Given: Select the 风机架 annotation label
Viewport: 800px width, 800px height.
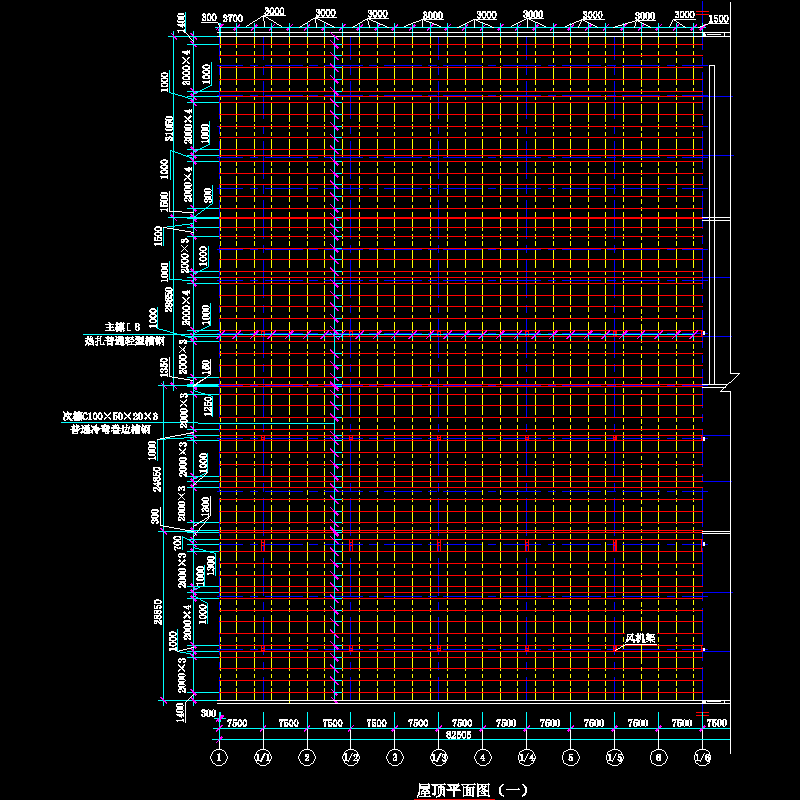Looking at the screenshot, I should click(640, 637).
